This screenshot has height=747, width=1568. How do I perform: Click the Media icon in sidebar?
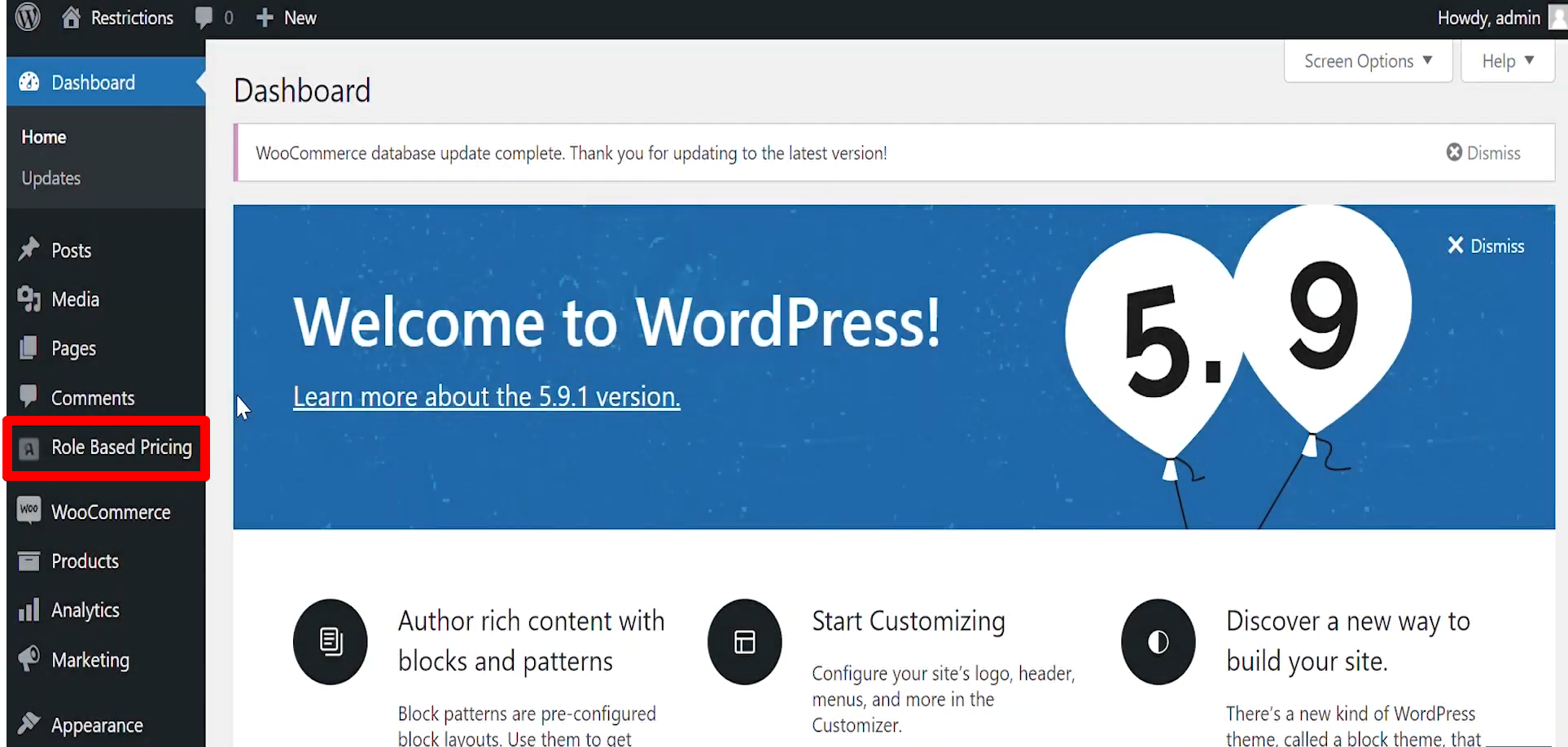pyautogui.click(x=29, y=299)
